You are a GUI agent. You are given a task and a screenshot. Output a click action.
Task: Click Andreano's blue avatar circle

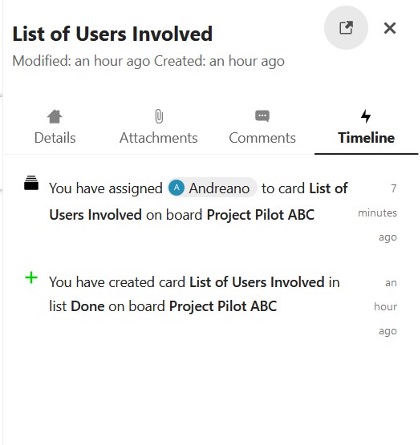click(x=176, y=188)
